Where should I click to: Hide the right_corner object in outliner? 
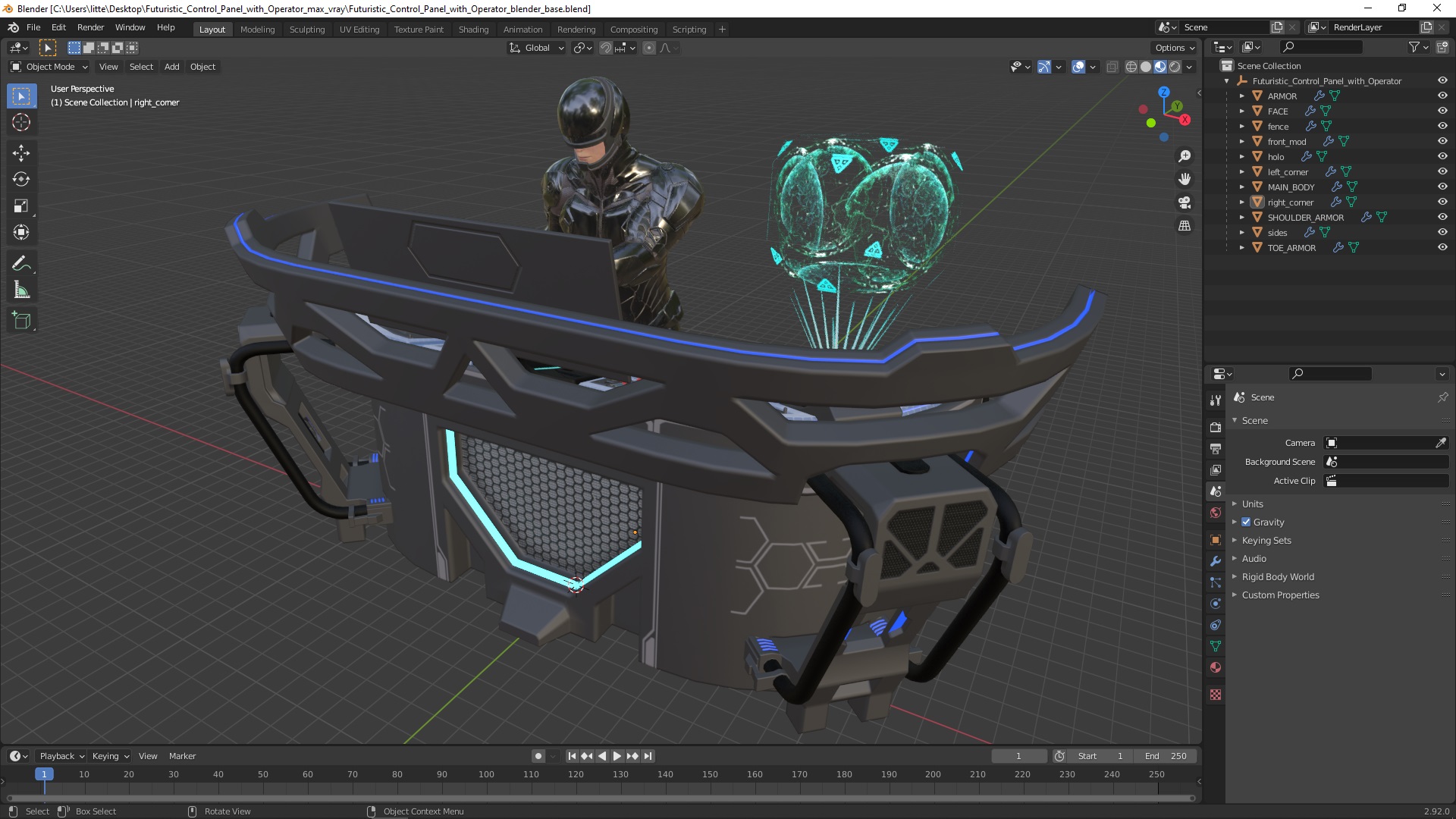click(x=1442, y=202)
